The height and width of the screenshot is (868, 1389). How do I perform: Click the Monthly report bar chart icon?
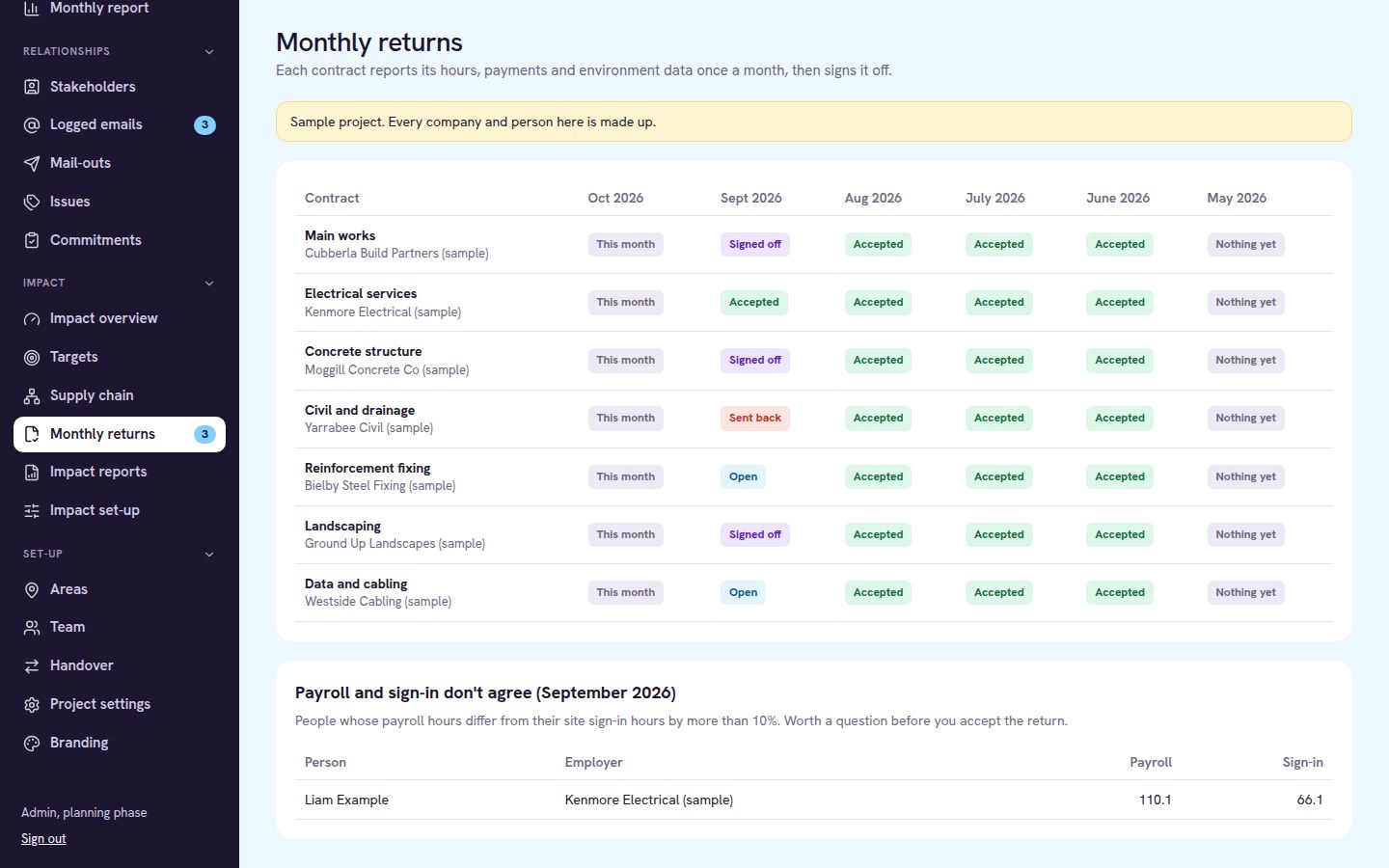(x=32, y=9)
